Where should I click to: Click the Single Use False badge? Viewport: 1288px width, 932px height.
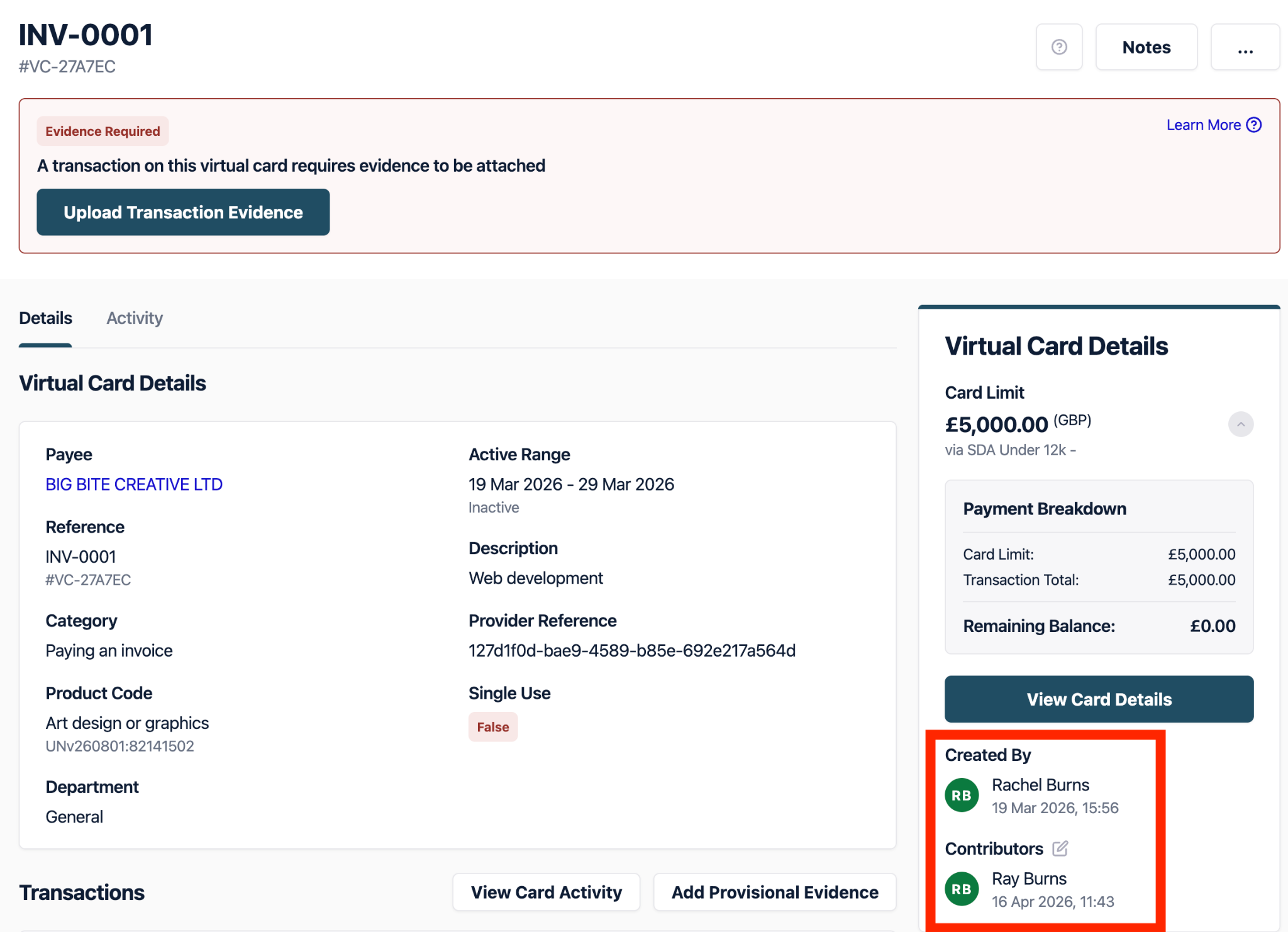tap(492, 727)
